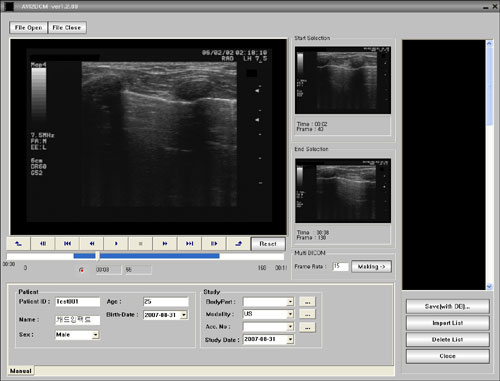
Task: Click the Delete List button
Action: pos(447,339)
